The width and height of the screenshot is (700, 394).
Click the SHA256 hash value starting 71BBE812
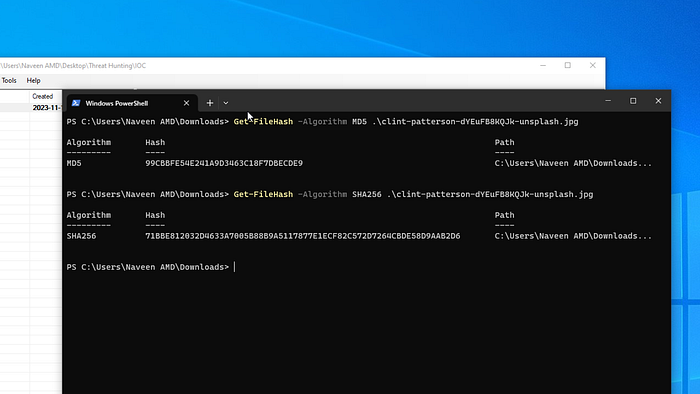tap(303, 236)
